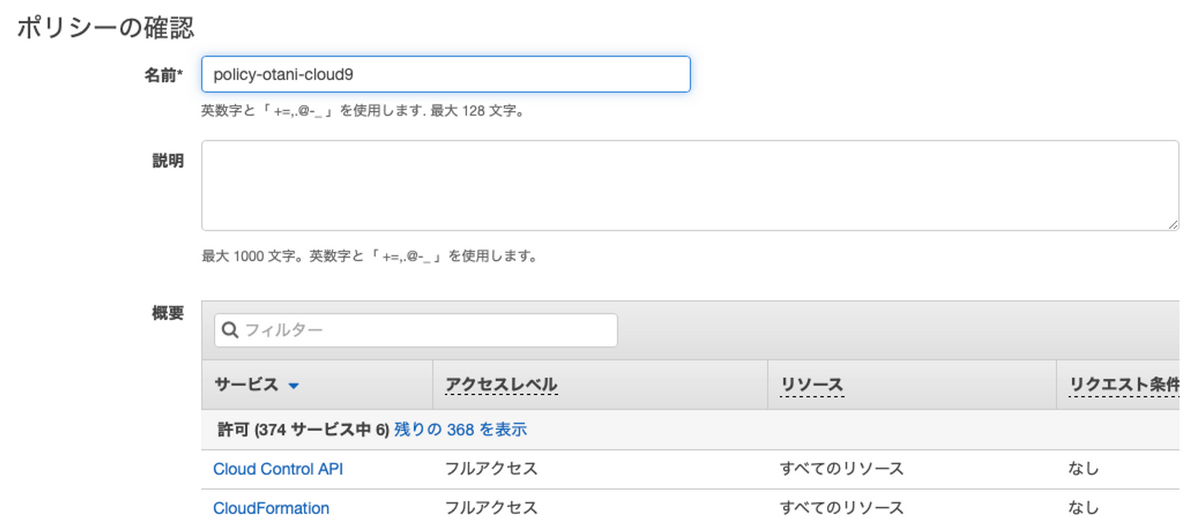The height and width of the screenshot is (518, 1200).
Task: Click フルアクセス in the CloudFormation row
Action: (491, 508)
